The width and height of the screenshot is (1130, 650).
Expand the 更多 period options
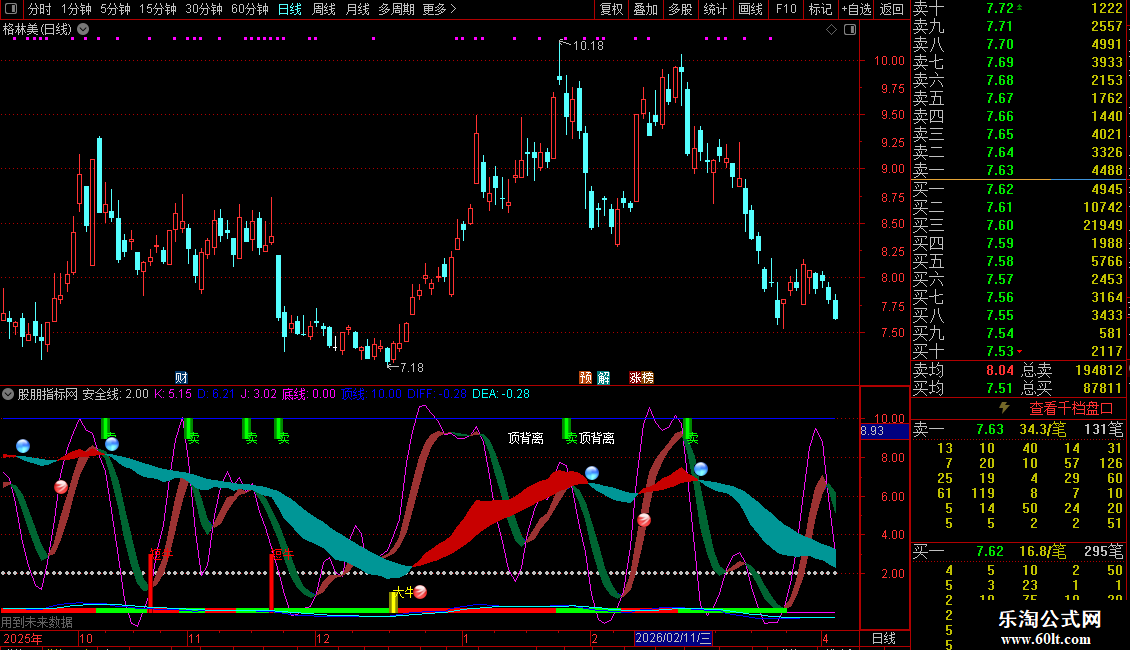(439, 9)
